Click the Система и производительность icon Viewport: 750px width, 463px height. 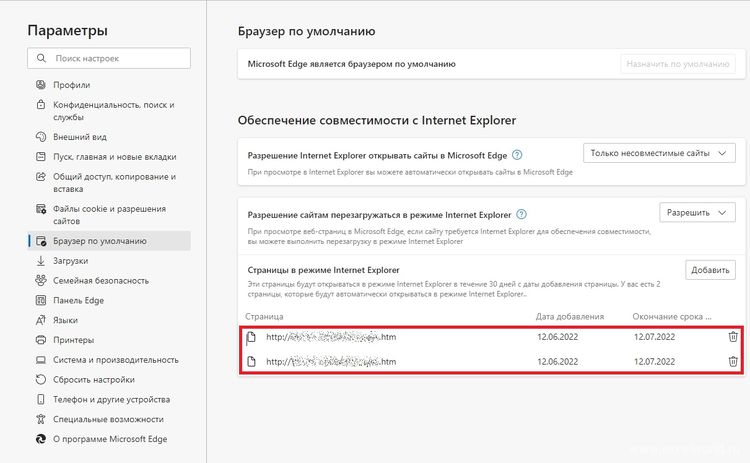click(41, 360)
